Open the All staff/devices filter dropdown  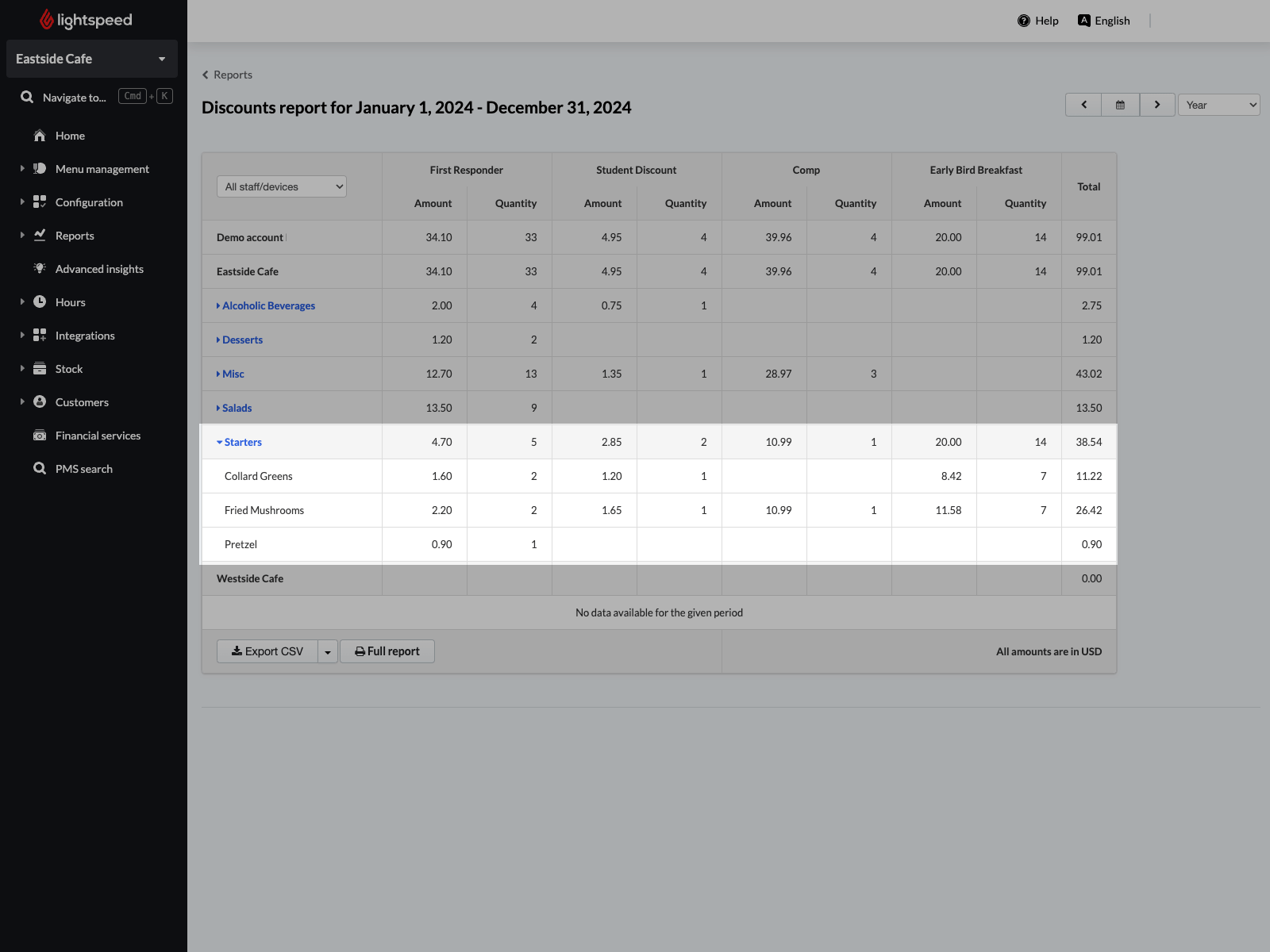(282, 186)
